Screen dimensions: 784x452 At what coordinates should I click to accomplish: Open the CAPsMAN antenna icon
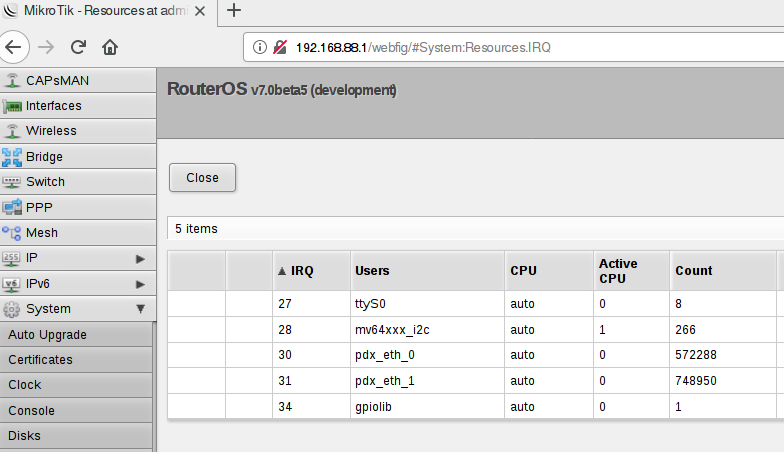click(x=12, y=80)
